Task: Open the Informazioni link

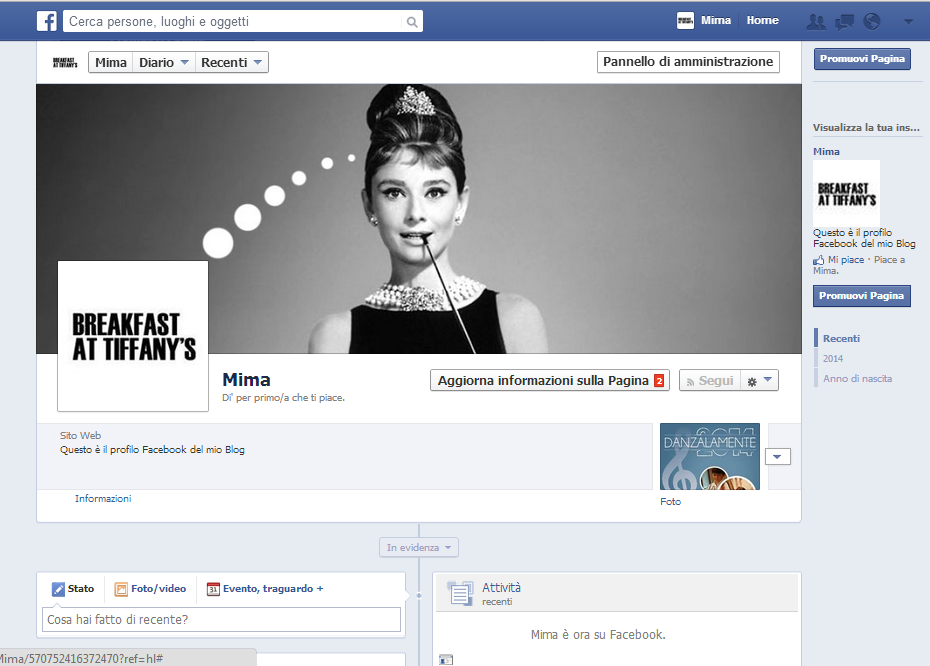Action: click(103, 499)
